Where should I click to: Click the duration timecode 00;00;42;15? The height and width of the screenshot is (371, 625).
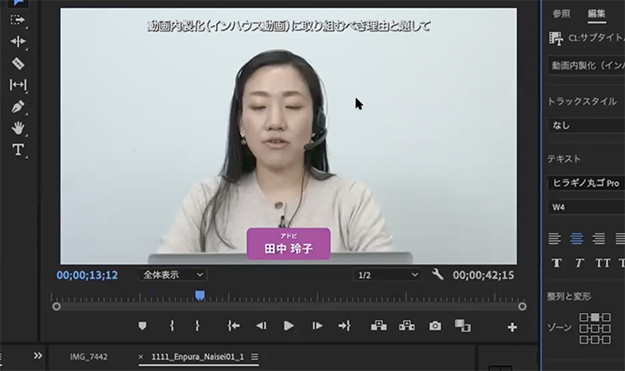click(x=483, y=275)
